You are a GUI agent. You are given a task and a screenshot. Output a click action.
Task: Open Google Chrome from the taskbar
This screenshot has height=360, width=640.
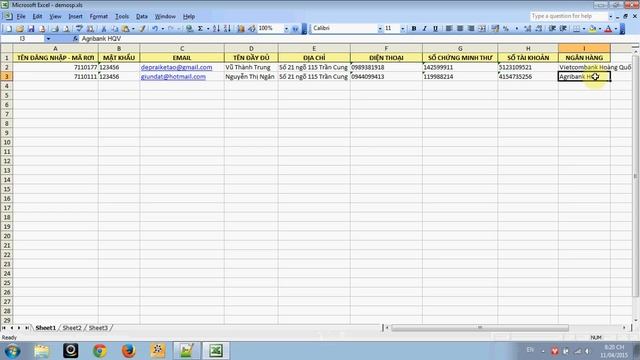pyautogui.click(x=100, y=351)
